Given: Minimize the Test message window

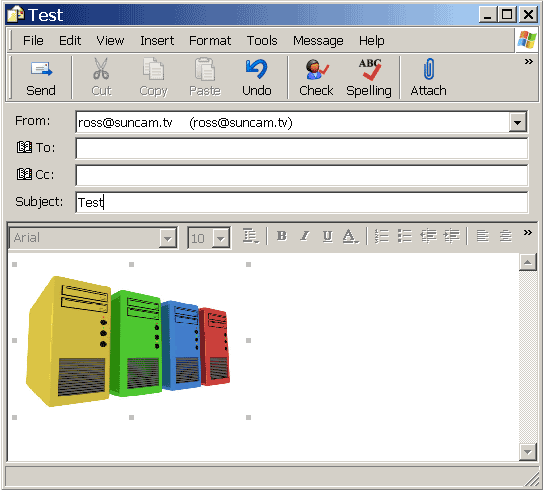Looking at the screenshot, I should coord(488,15).
